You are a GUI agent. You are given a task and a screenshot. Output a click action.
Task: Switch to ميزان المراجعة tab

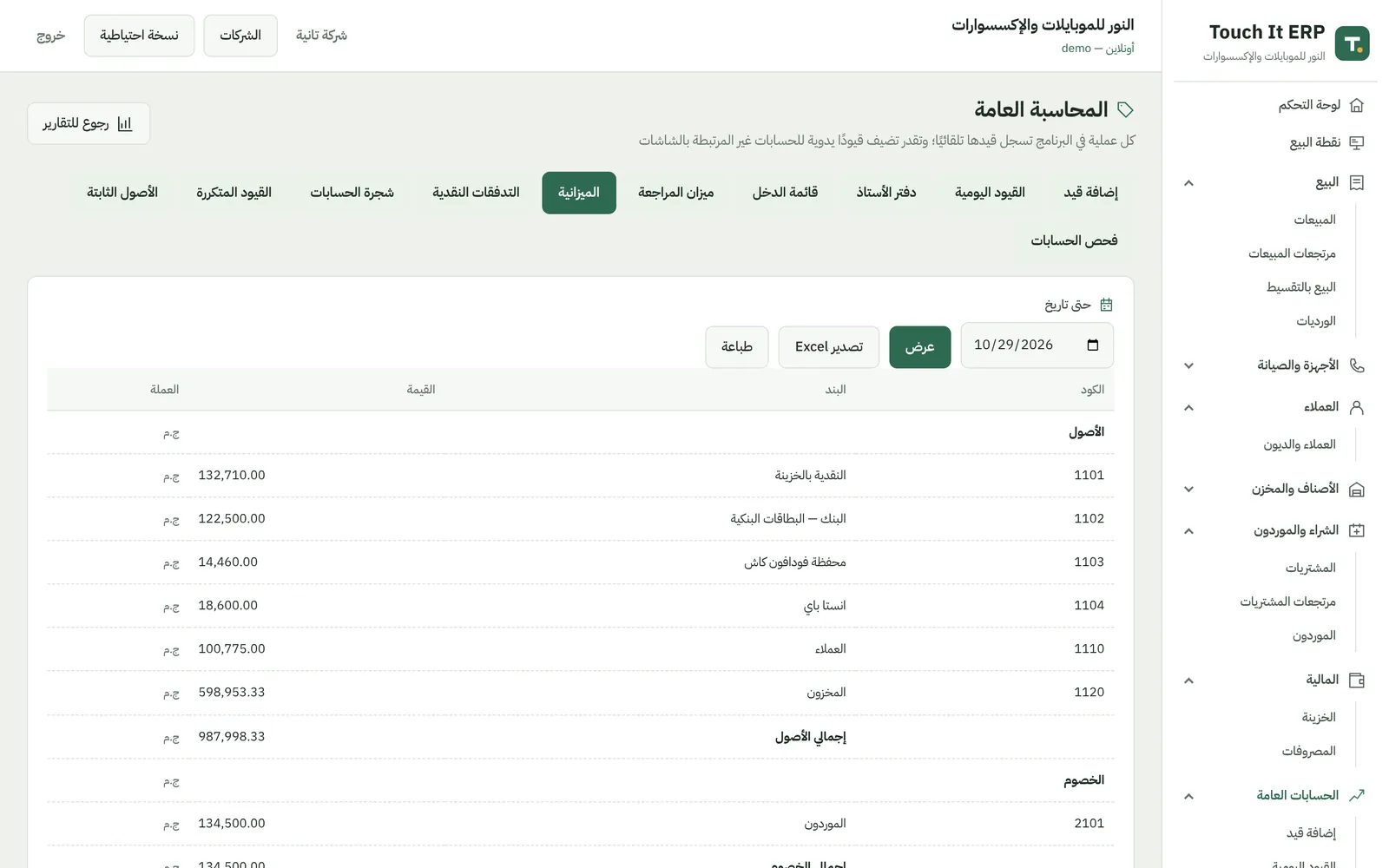coord(675,193)
